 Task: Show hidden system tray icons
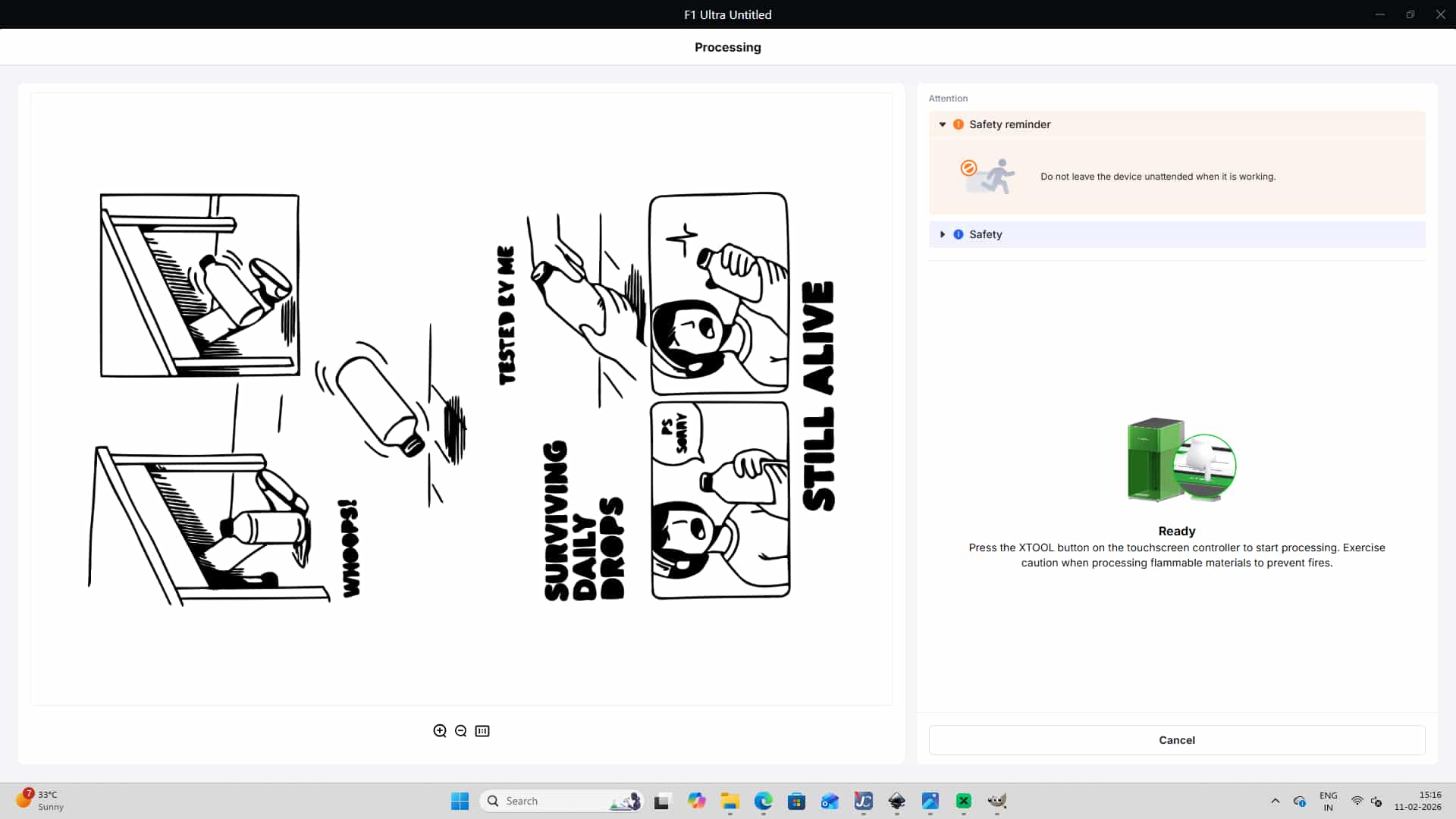pos(1276,801)
